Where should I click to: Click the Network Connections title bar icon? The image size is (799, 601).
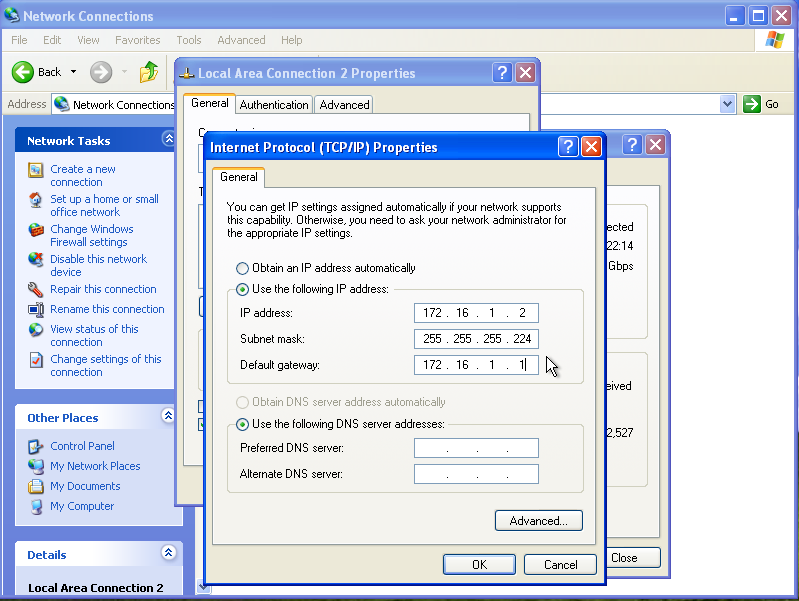click(x=12, y=15)
